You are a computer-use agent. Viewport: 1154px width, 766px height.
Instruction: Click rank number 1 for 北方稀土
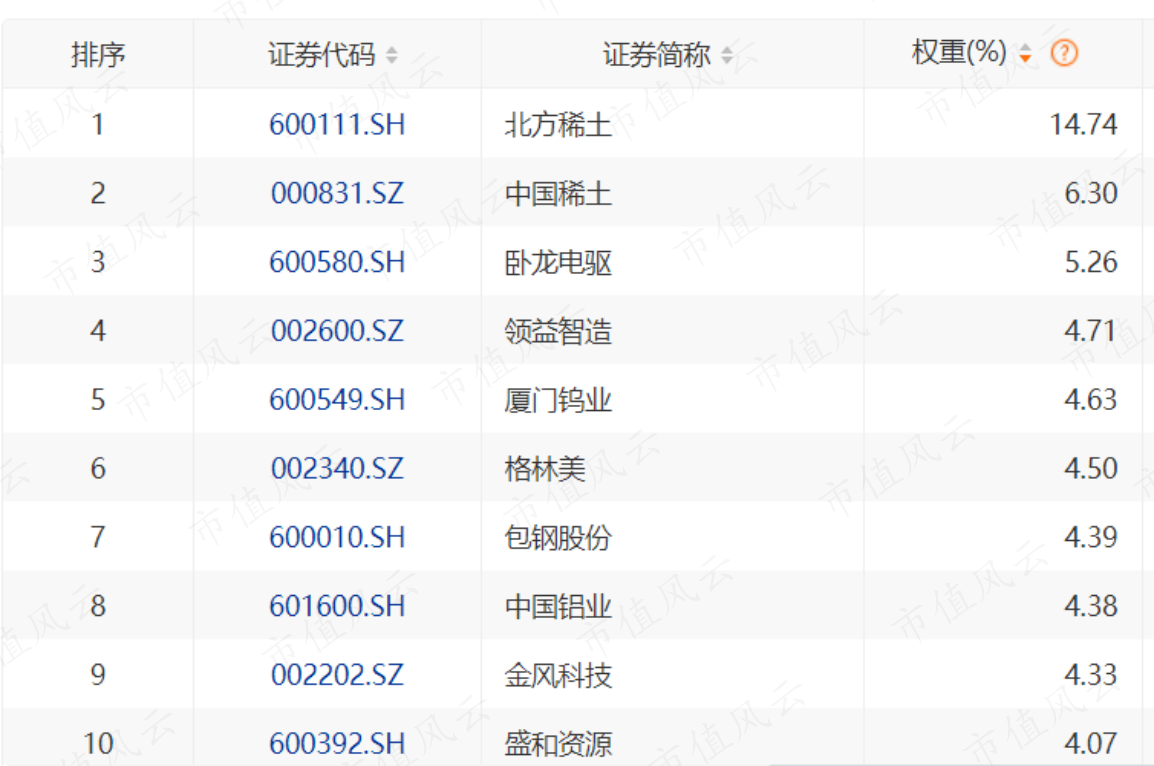(98, 124)
